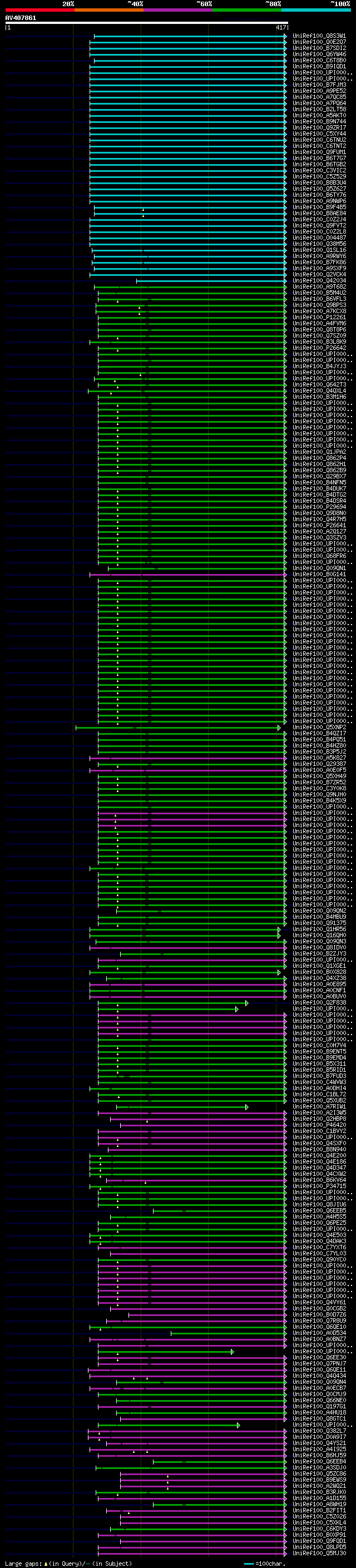
Task: Select label UniRef100_A3SDJ0
Action: [319, 1467]
